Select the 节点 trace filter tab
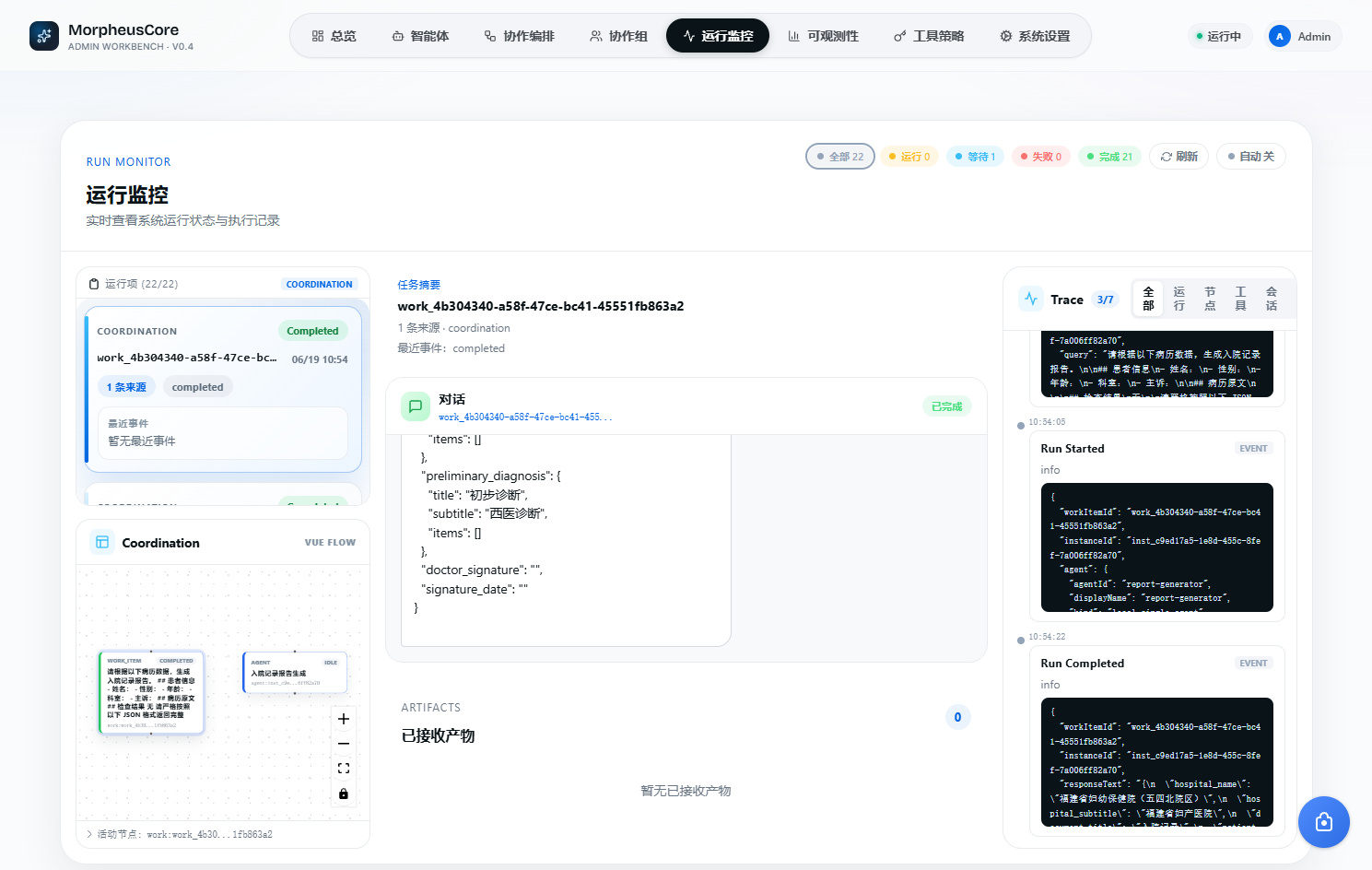The width and height of the screenshot is (1372, 870). pos(1210,299)
